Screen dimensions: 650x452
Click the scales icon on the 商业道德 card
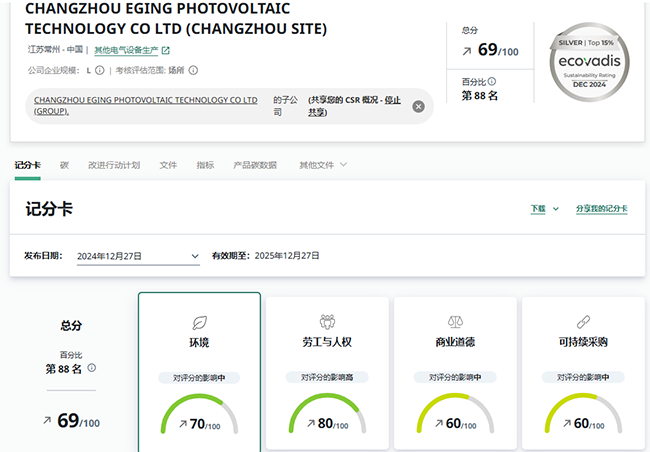pyautogui.click(x=456, y=321)
